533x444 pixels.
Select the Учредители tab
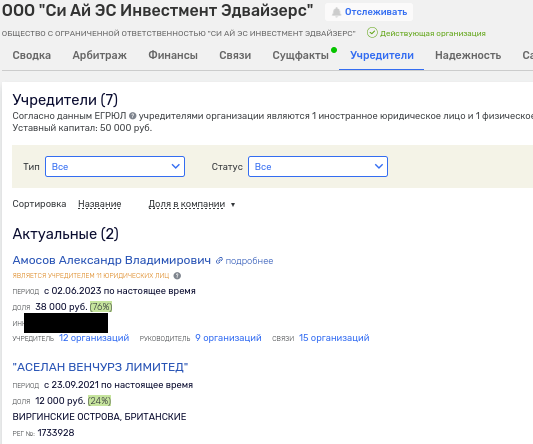click(x=382, y=55)
